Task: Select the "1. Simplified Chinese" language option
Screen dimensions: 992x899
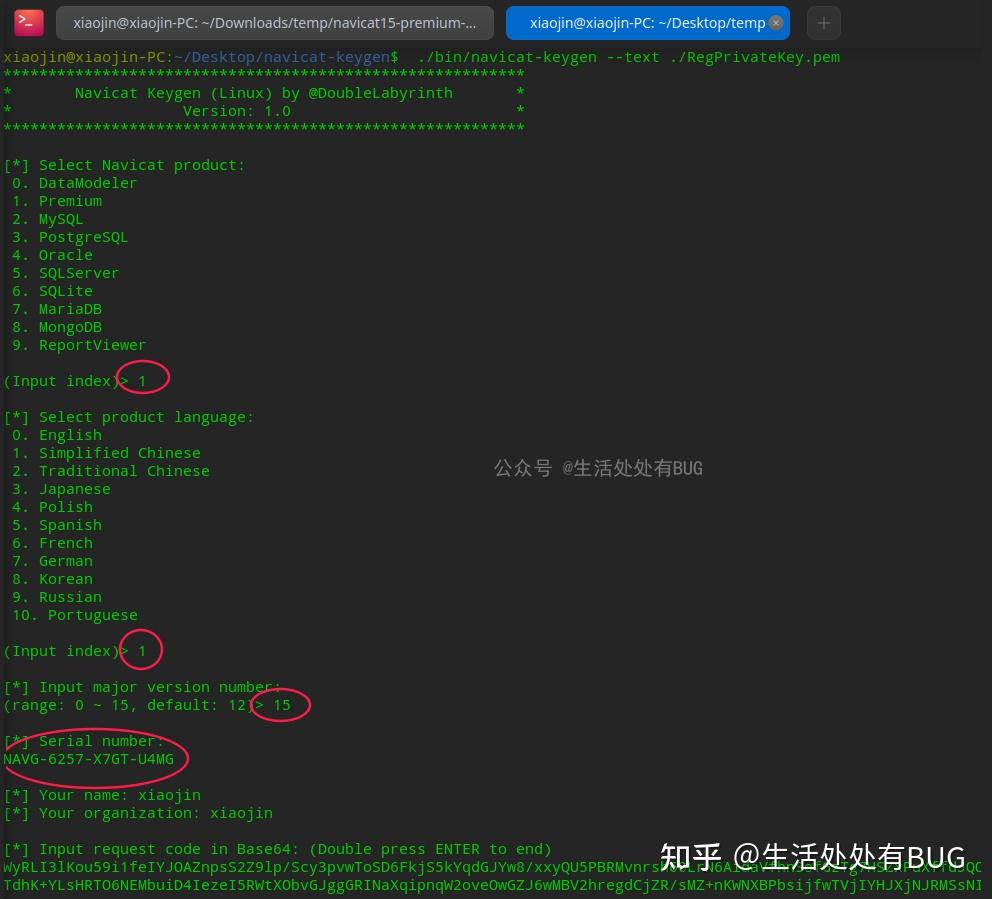Action: tap(104, 452)
